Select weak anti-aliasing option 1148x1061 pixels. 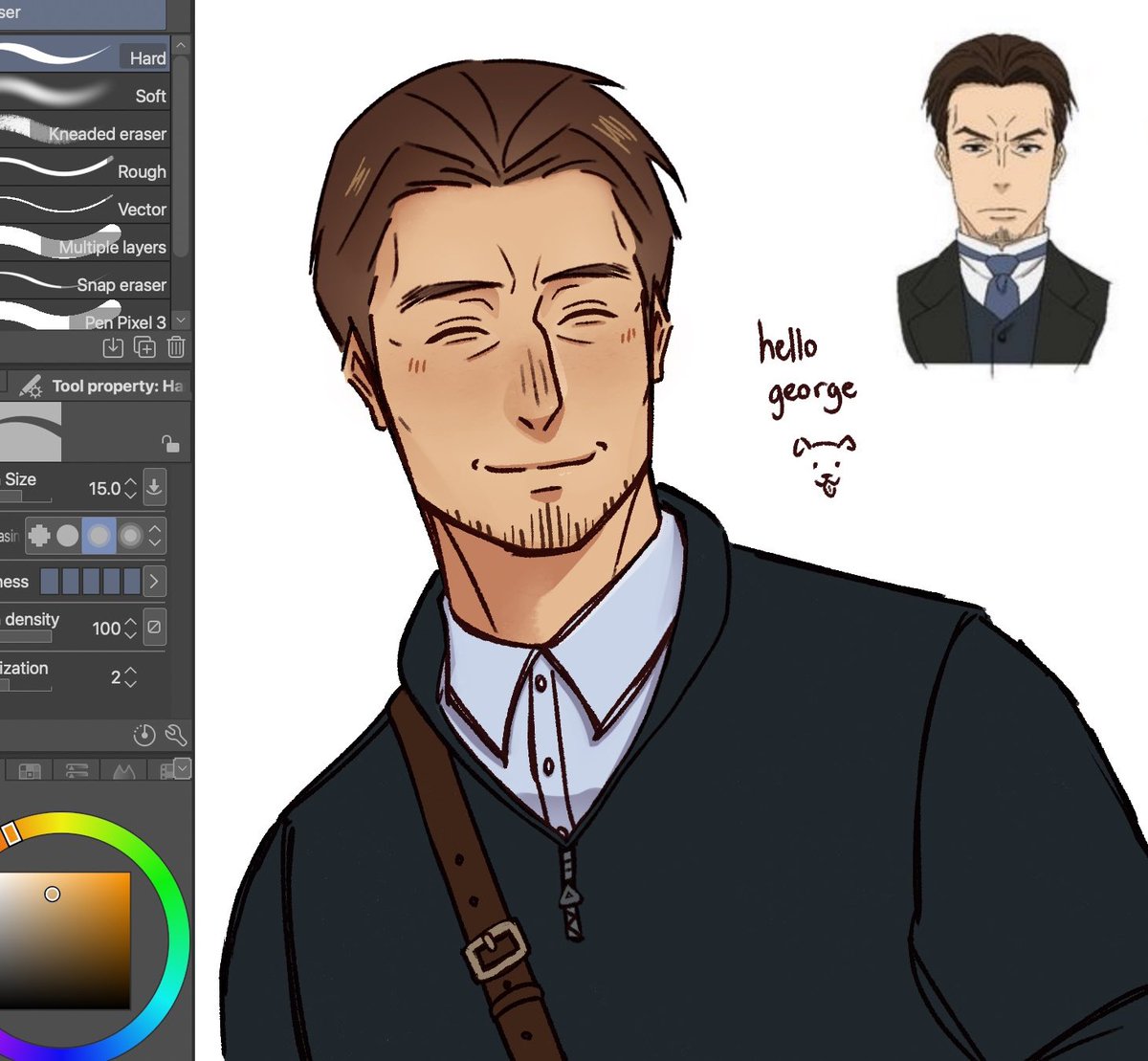point(67,536)
